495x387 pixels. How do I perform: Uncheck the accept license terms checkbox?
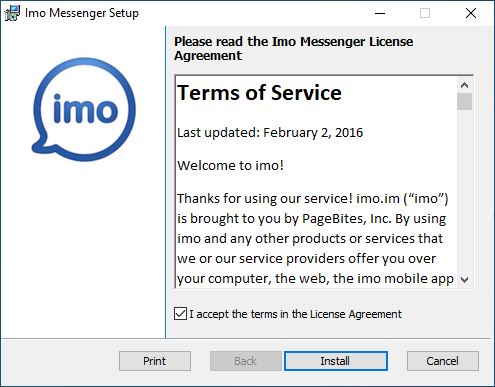(180, 314)
